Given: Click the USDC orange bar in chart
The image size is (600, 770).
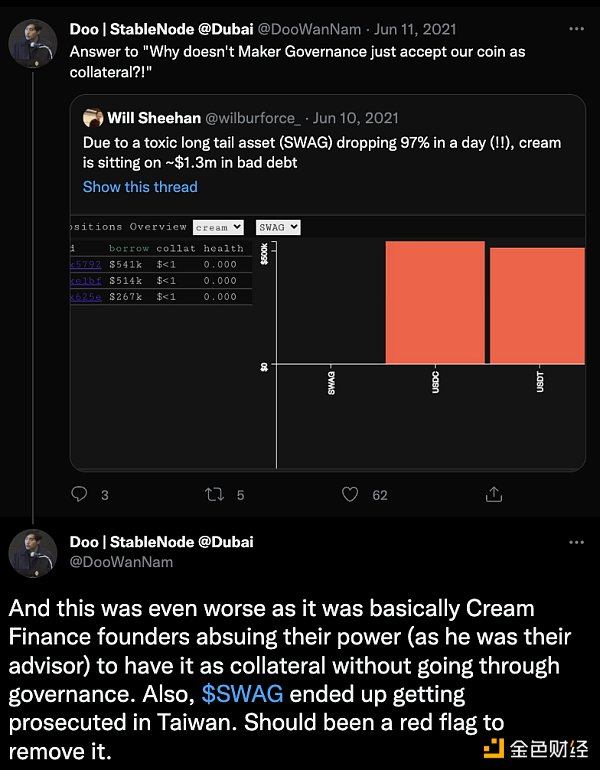Looking at the screenshot, I should point(435,302).
